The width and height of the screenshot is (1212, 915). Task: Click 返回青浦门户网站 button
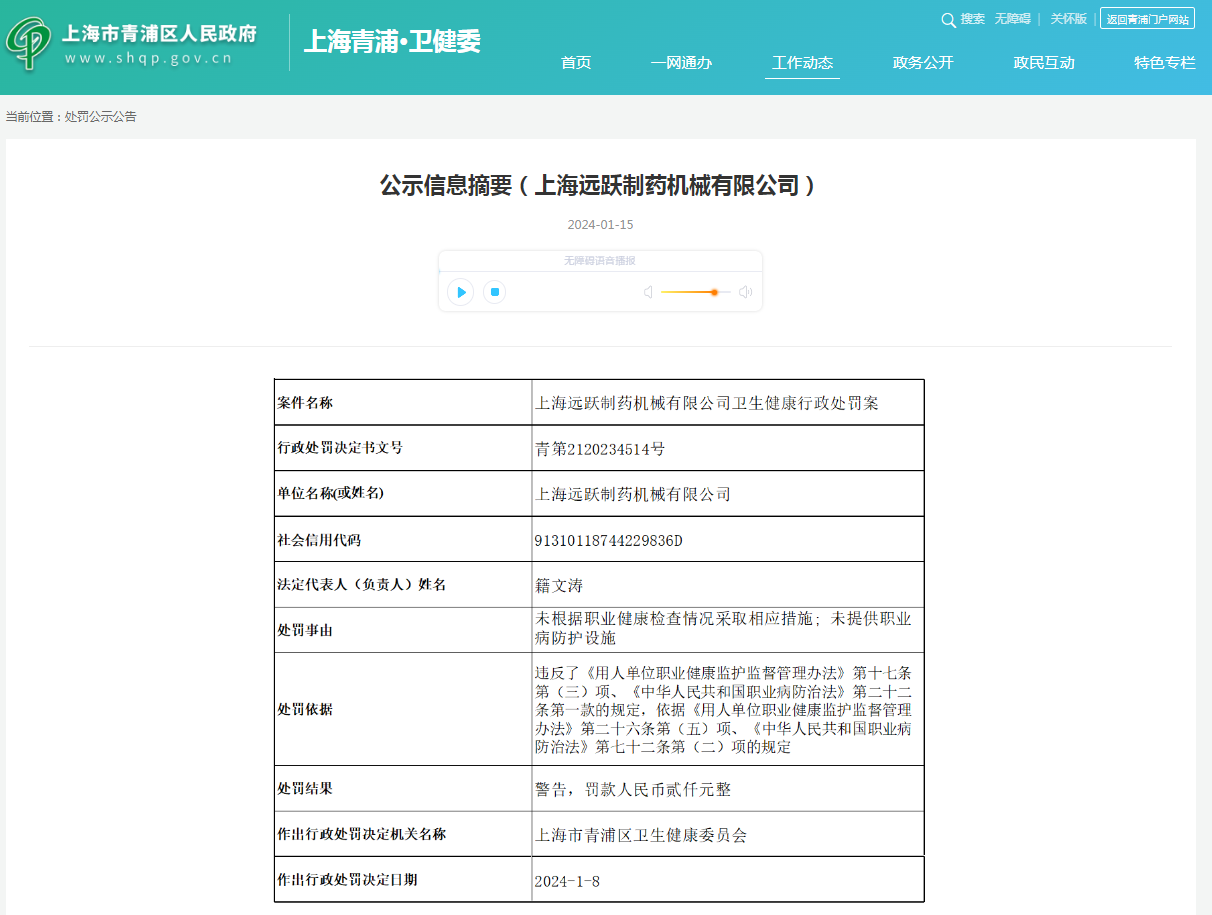click(1147, 19)
